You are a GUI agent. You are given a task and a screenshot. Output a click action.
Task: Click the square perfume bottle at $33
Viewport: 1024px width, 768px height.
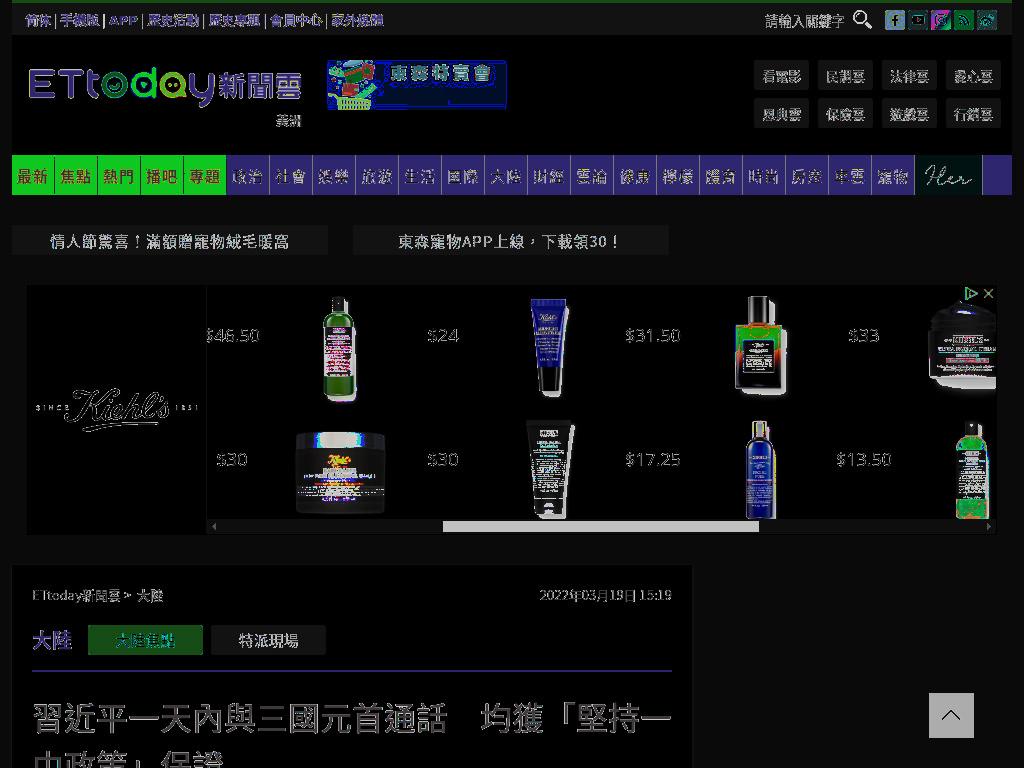click(x=759, y=344)
